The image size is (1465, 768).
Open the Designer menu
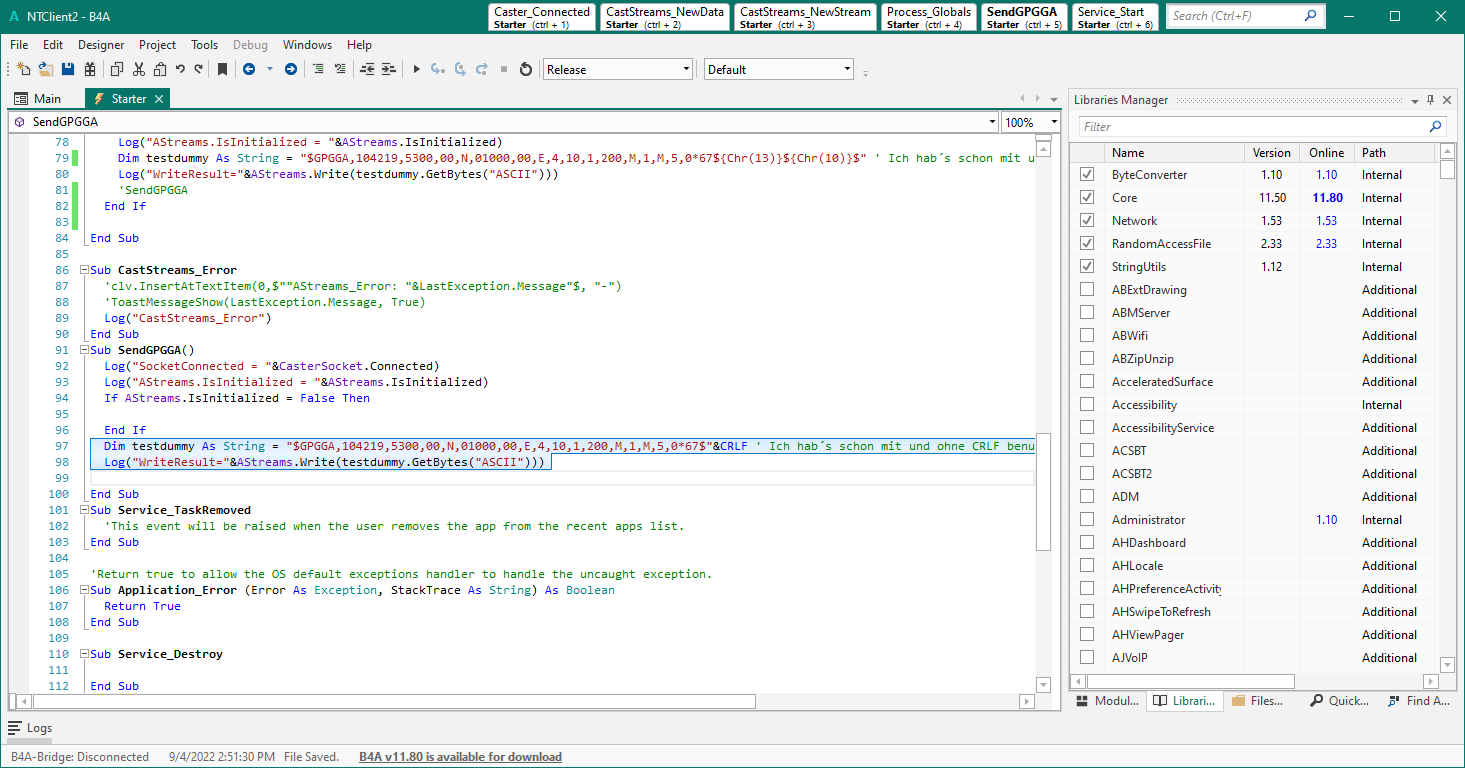(x=101, y=45)
